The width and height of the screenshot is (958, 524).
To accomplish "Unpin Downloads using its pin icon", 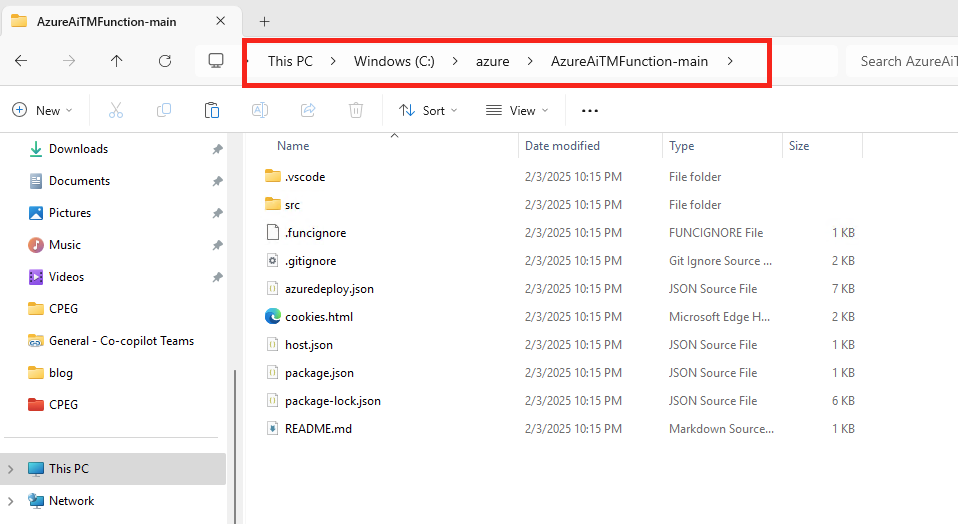I will (217, 149).
